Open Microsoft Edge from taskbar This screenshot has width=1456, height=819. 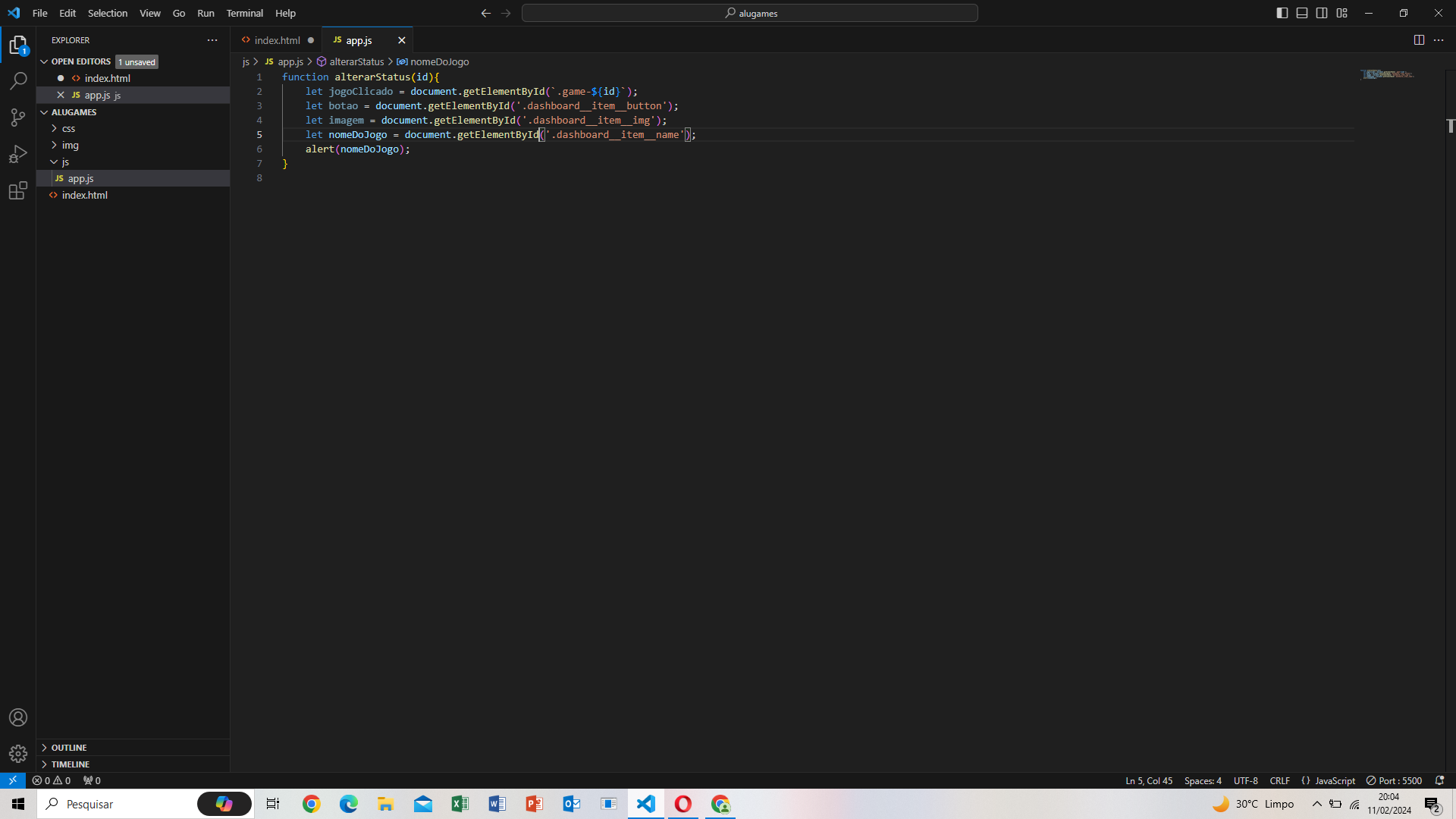pyautogui.click(x=348, y=804)
